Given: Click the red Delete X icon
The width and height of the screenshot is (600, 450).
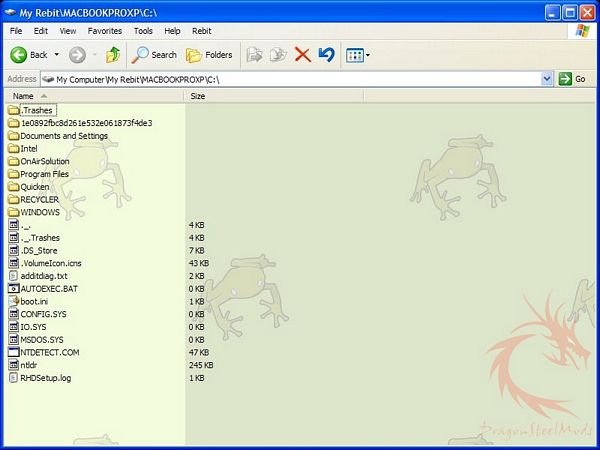Looking at the screenshot, I should coord(303,55).
